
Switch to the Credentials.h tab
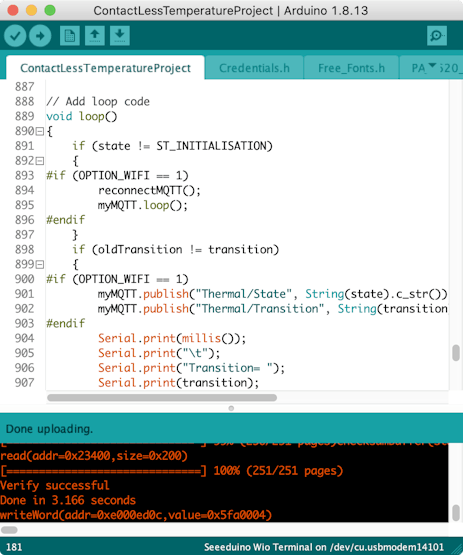pos(254,68)
